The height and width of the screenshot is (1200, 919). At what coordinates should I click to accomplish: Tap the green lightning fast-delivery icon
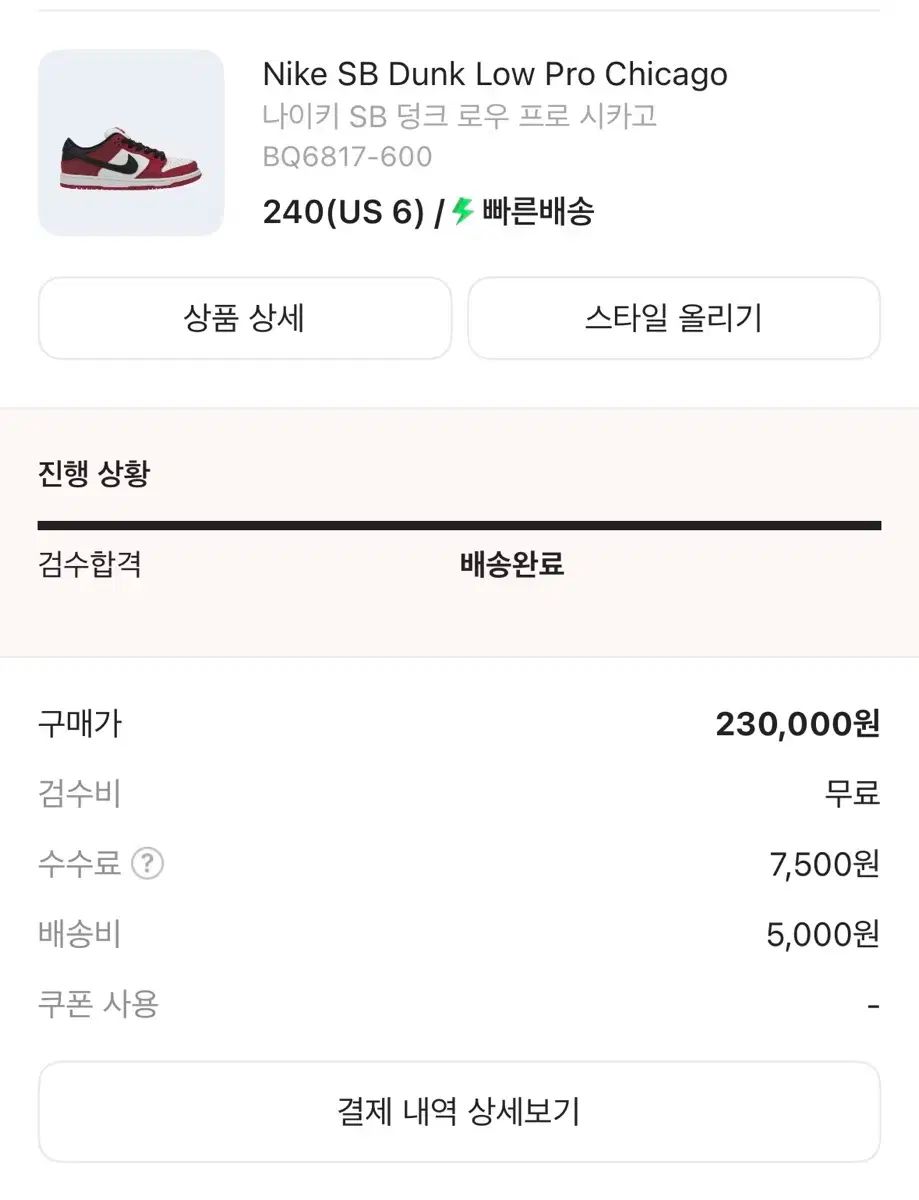(462, 211)
